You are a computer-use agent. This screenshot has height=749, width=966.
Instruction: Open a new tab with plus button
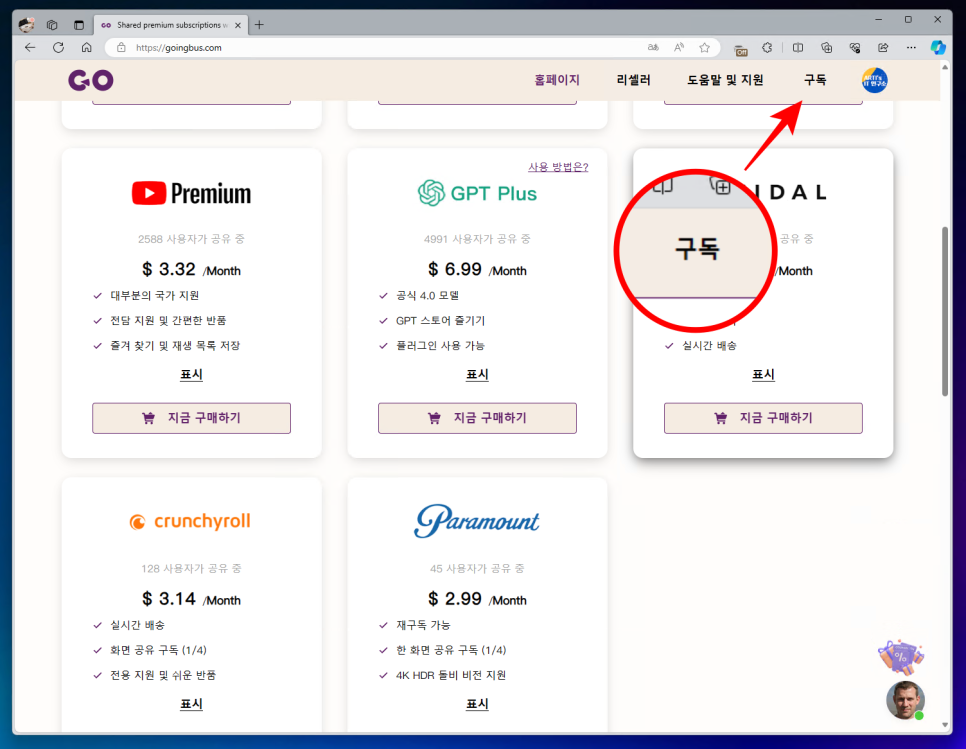pos(259,25)
